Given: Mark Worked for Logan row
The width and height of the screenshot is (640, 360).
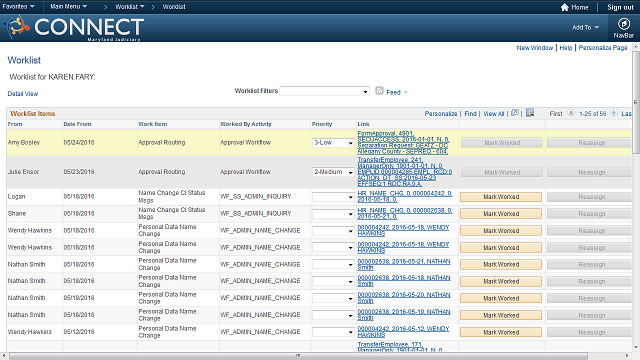Looking at the screenshot, I should click(501, 197).
